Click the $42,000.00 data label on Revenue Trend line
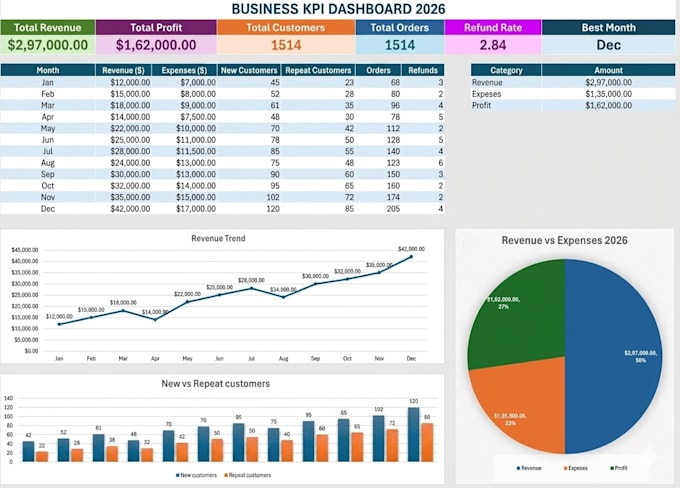This screenshot has width=680, height=488. [x=411, y=249]
